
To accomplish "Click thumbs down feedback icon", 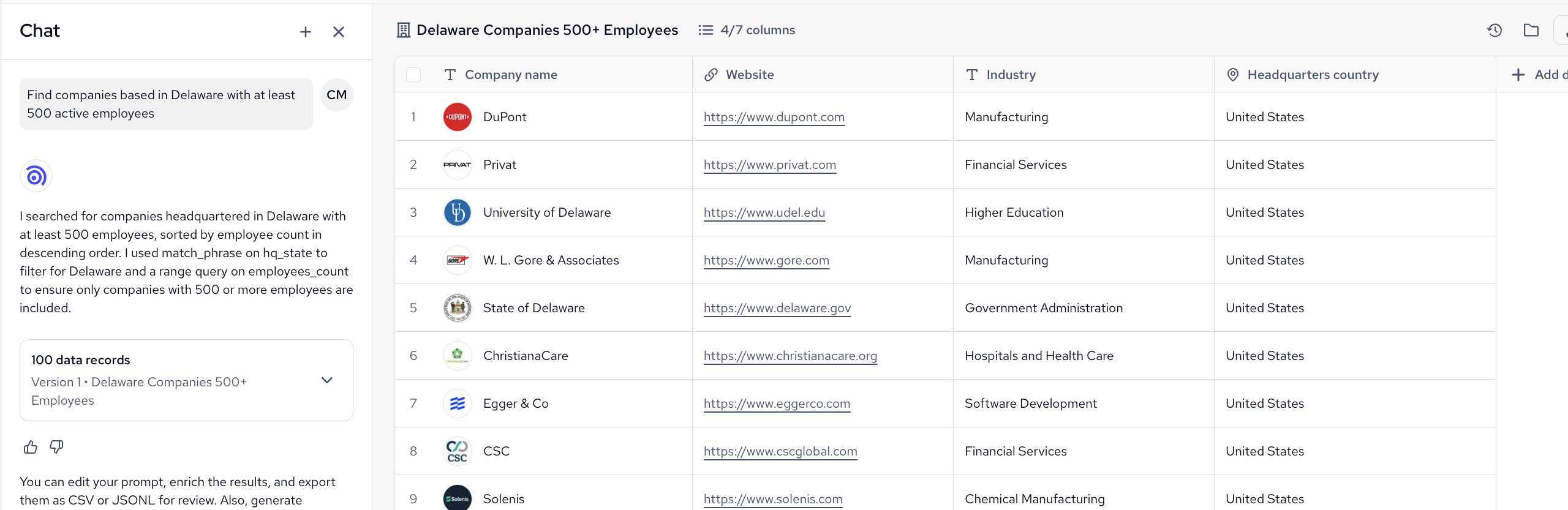I will pyautogui.click(x=56, y=447).
